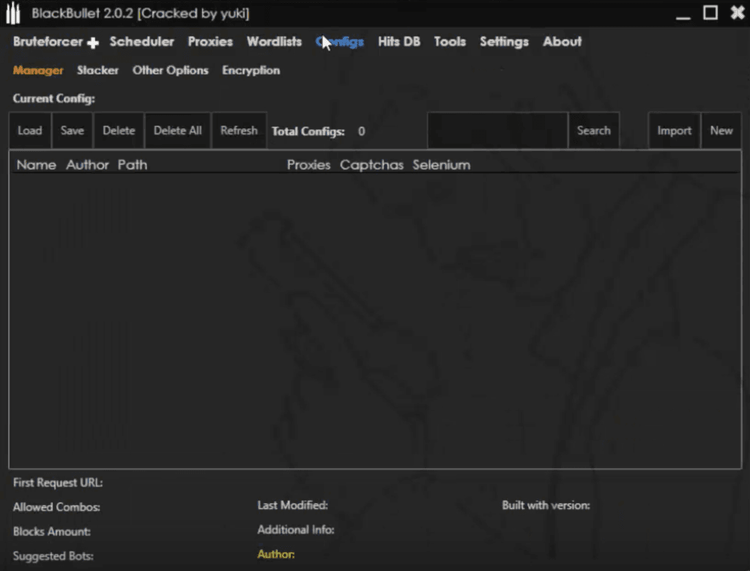Screen dimensions: 750x571
Task: Maximize the BlackBullet window
Action: pos(710,13)
